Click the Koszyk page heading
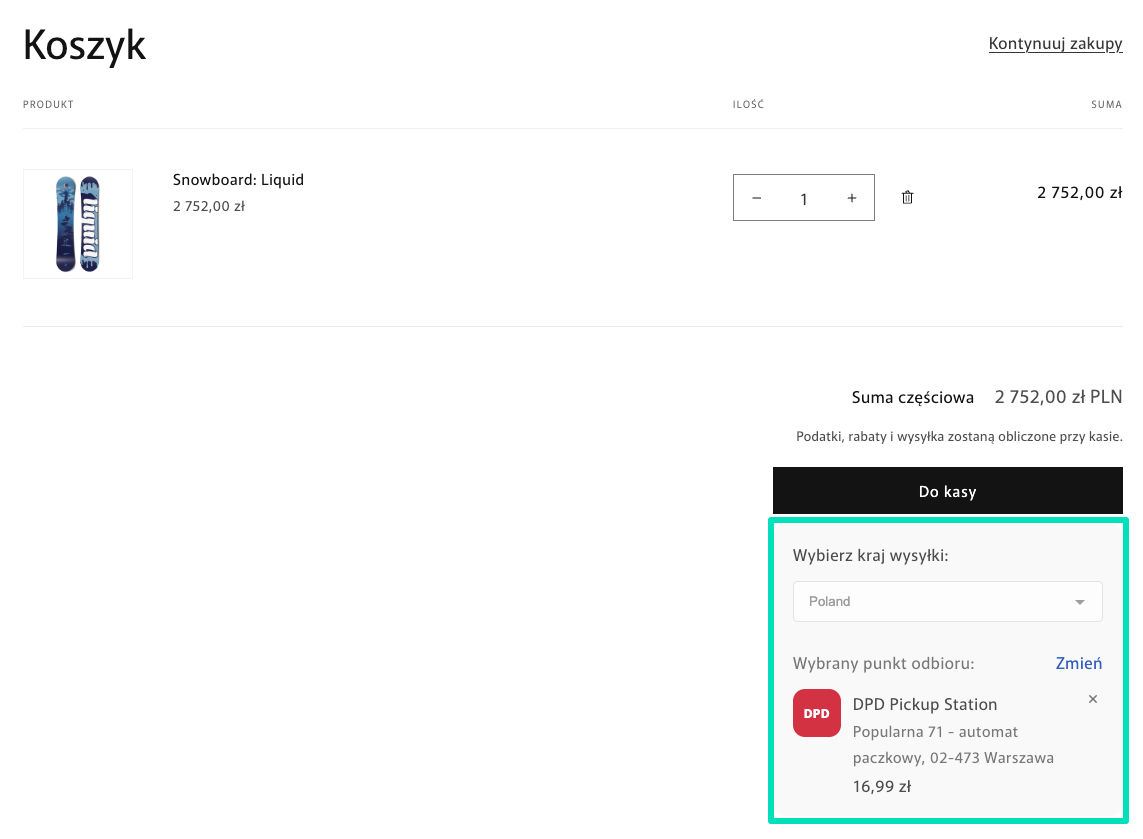 (85, 45)
